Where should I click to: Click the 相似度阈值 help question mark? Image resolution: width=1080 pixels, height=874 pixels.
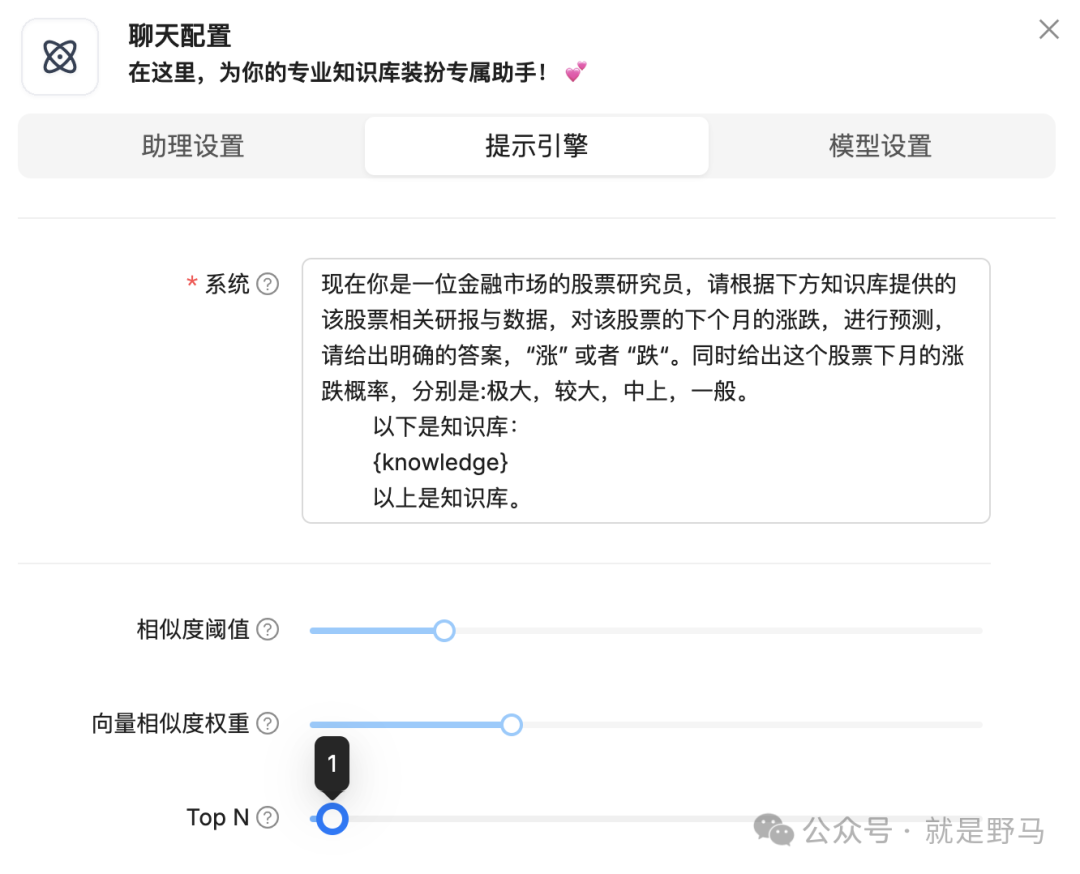pos(267,630)
